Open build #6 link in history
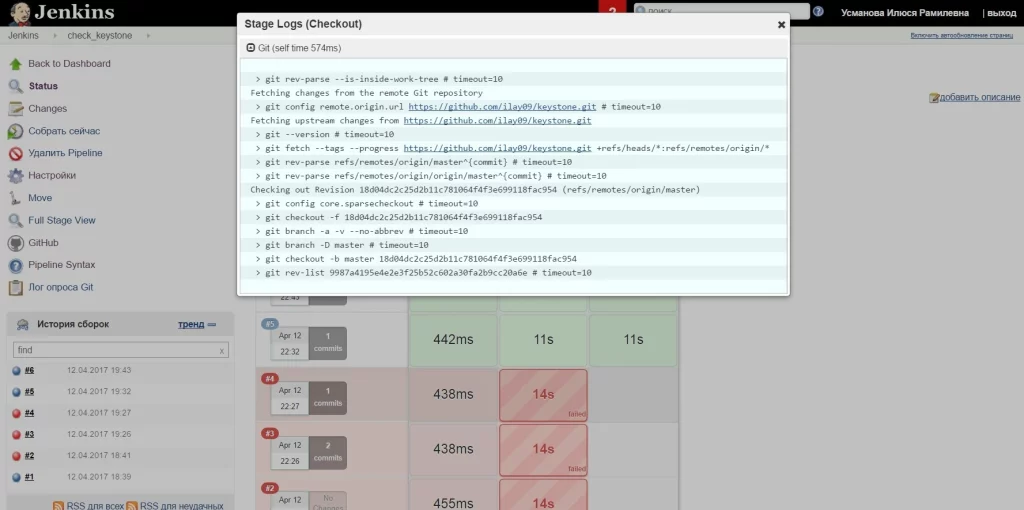This screenshot has width=1024, height=510. point(29,371)
